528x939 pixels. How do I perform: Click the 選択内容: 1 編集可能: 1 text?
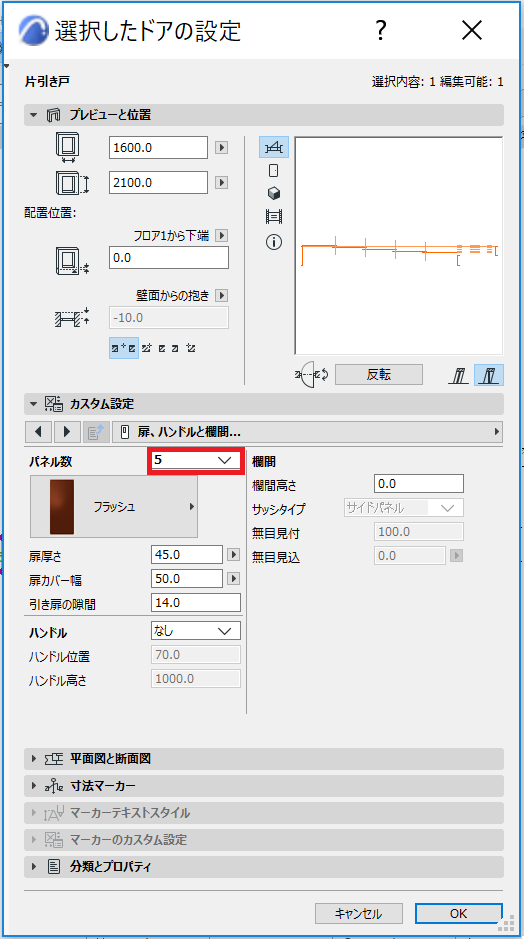438,82
